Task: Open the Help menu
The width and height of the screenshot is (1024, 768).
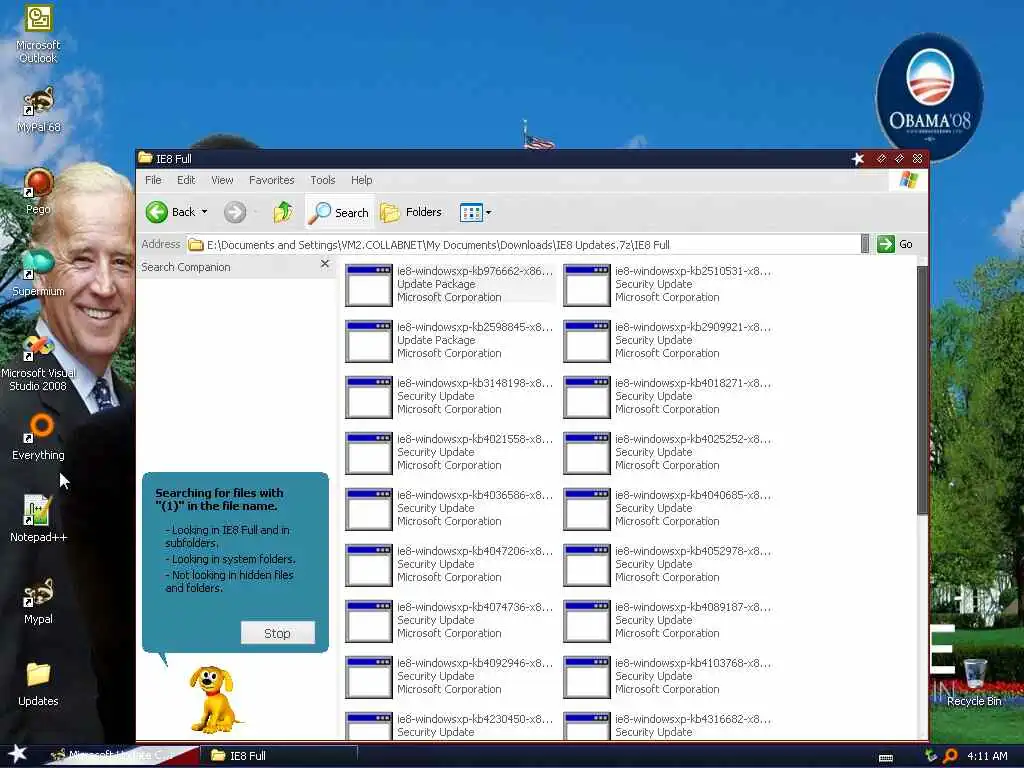Action: pos(362,180)
